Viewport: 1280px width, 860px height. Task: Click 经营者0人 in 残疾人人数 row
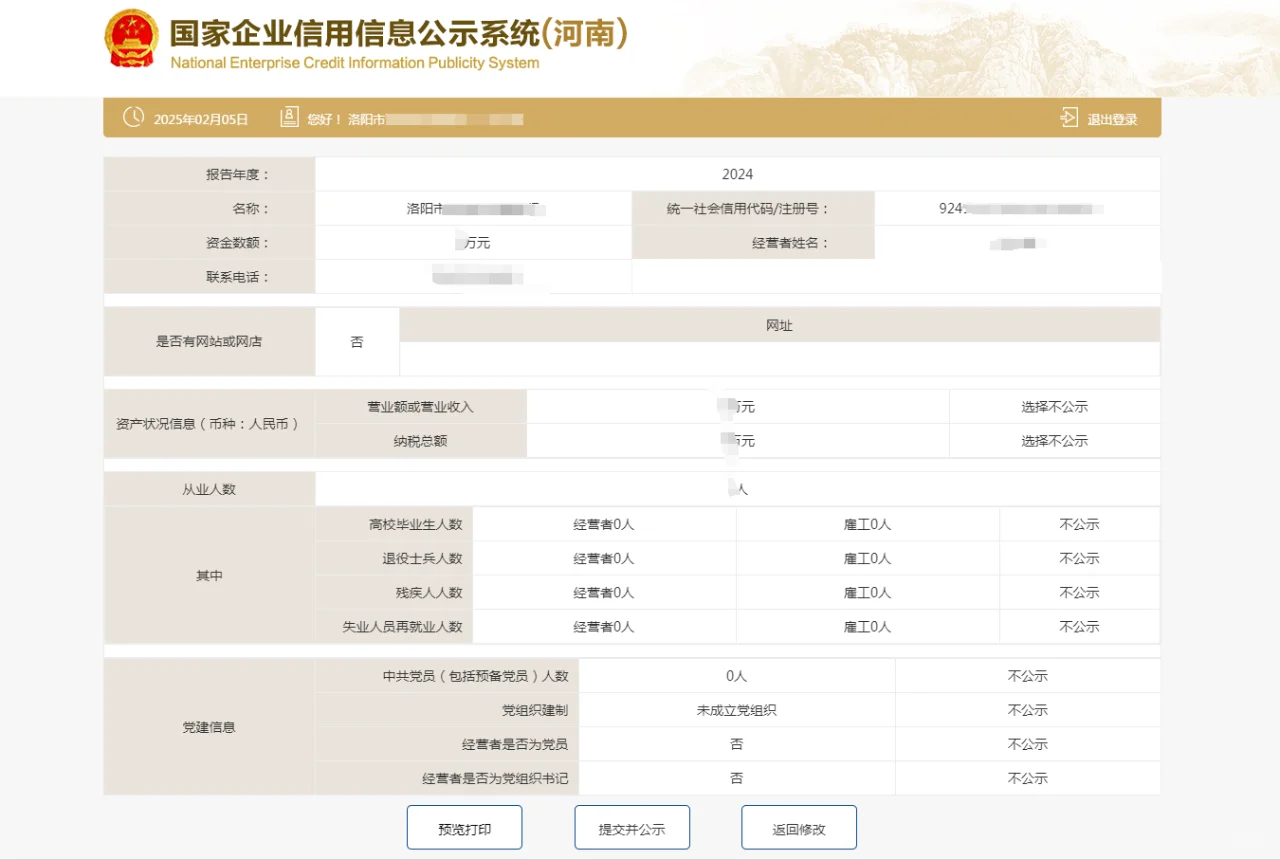pyautogui.click(x=604, y=592)
